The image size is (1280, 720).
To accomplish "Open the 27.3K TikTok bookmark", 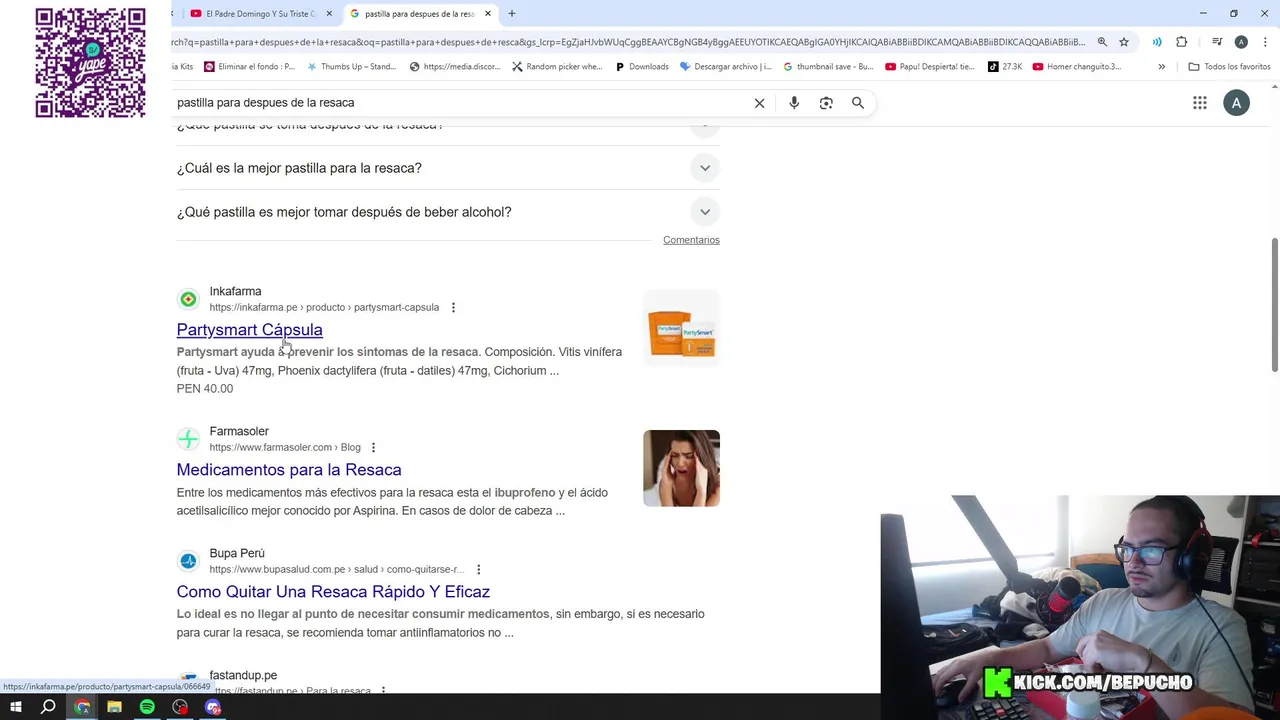I will pos(1005,67).
